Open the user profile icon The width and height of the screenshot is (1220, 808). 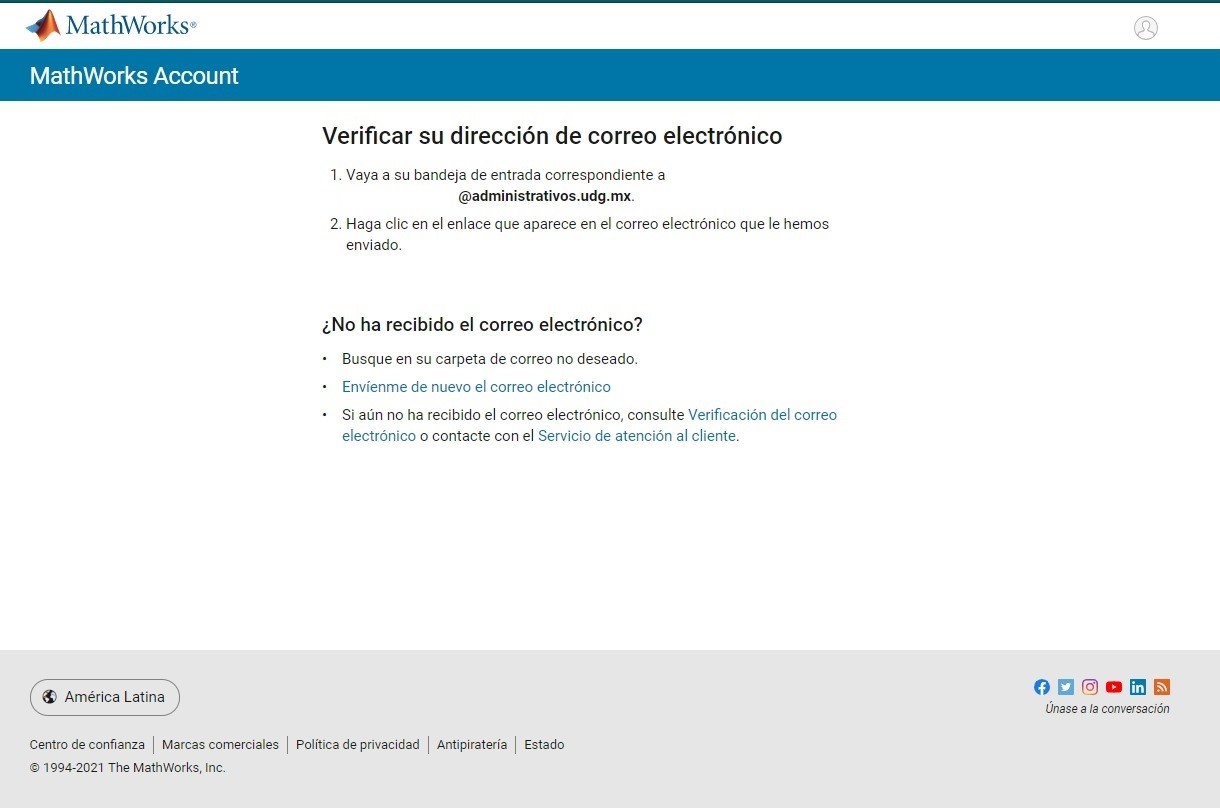(x=1145, y=28)
